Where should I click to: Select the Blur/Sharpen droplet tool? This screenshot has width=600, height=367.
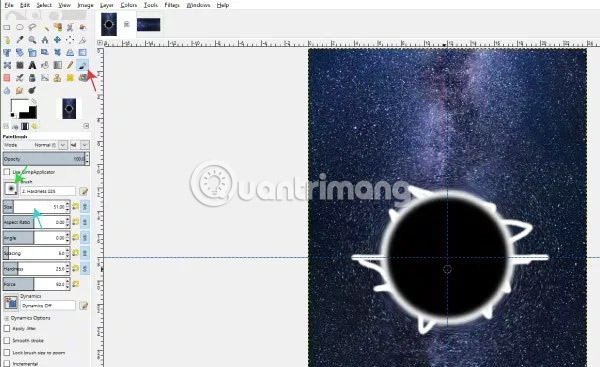coord(7,90)
